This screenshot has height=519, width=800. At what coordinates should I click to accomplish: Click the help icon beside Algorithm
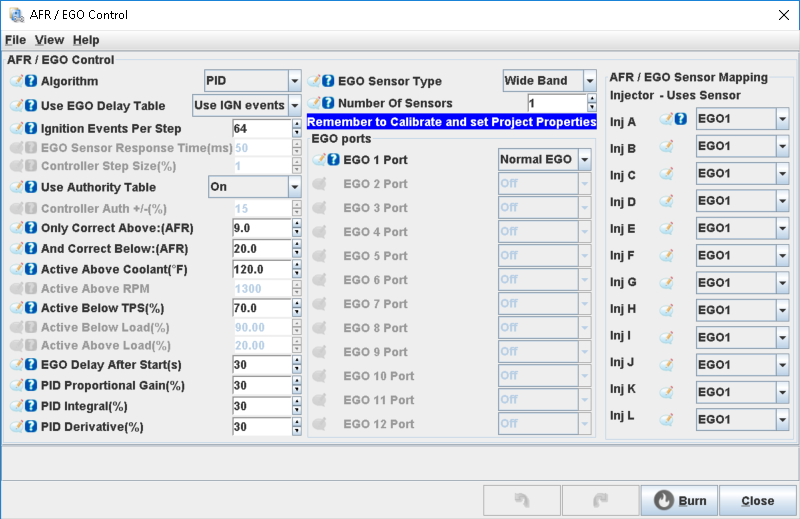pyautogui.click(x=31, y=81)
